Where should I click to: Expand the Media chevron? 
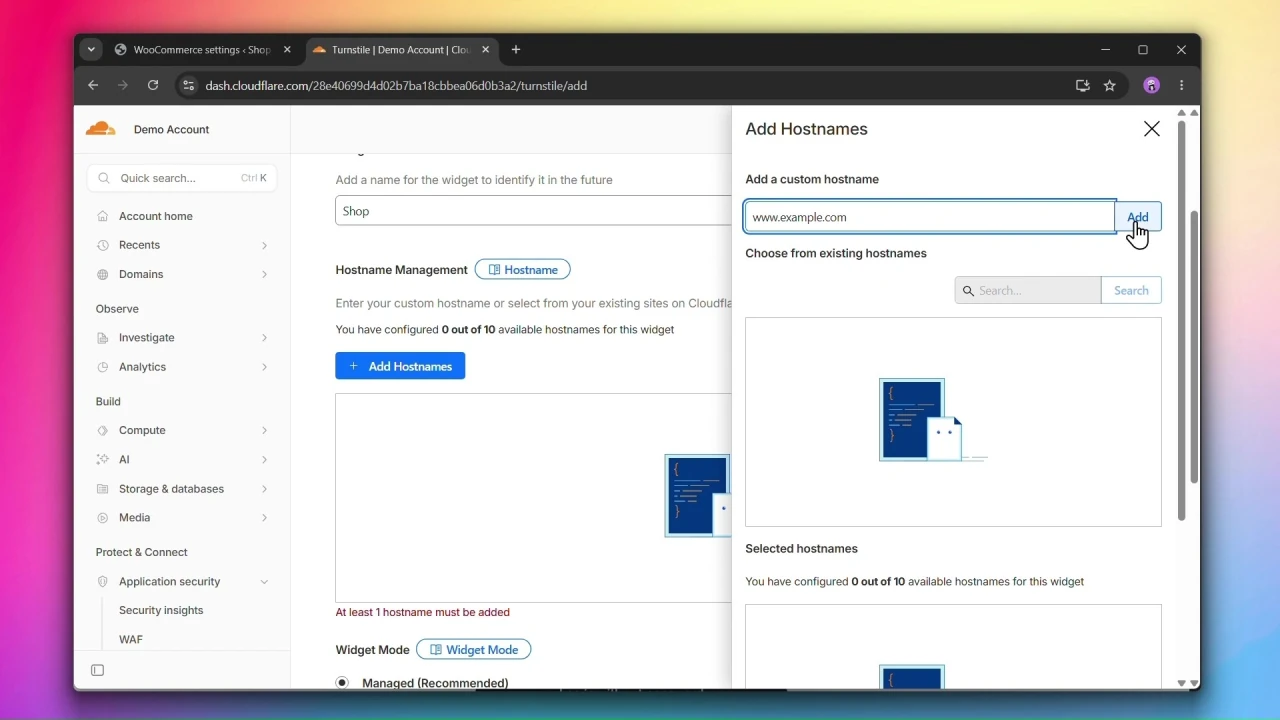264,518
